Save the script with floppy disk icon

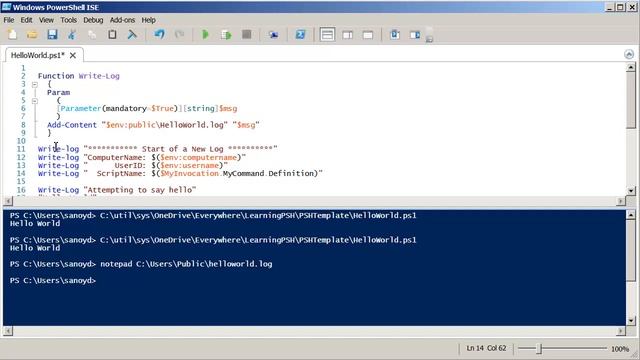(52, 35)
